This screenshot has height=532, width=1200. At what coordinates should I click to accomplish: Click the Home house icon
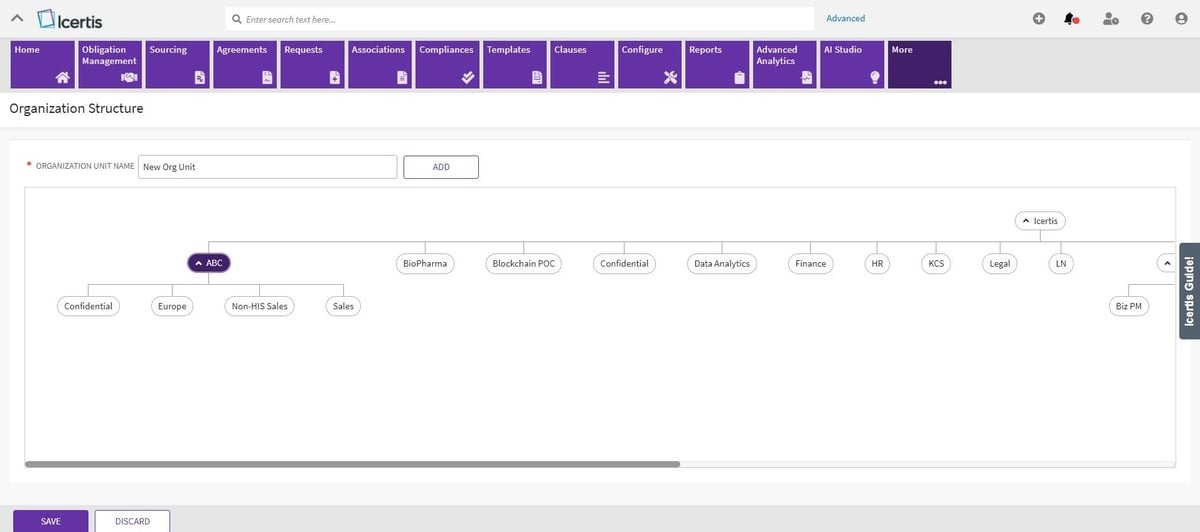pos(63,78)
